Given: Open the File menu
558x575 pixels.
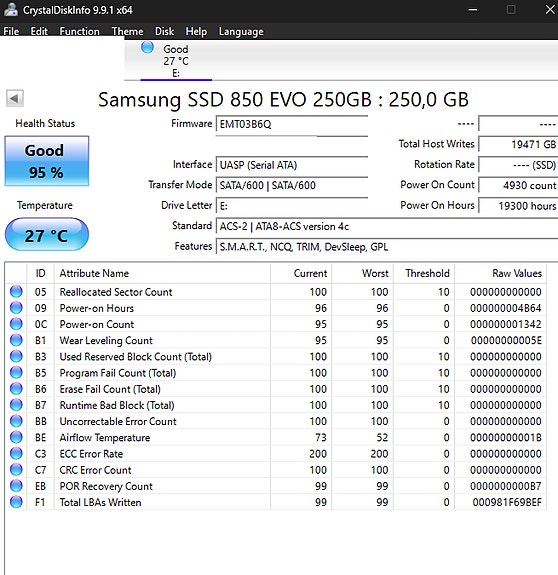Looking at the screenshot, I should (11, 32).
